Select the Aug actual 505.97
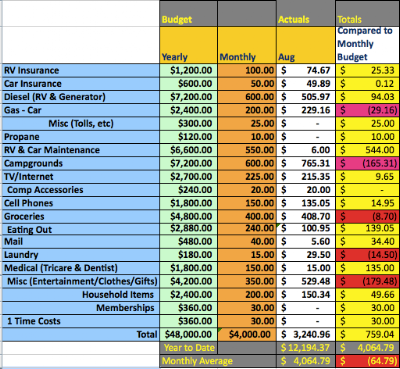Image resolution: width=400 pixels, height=369 pixels. pos(306,97)
